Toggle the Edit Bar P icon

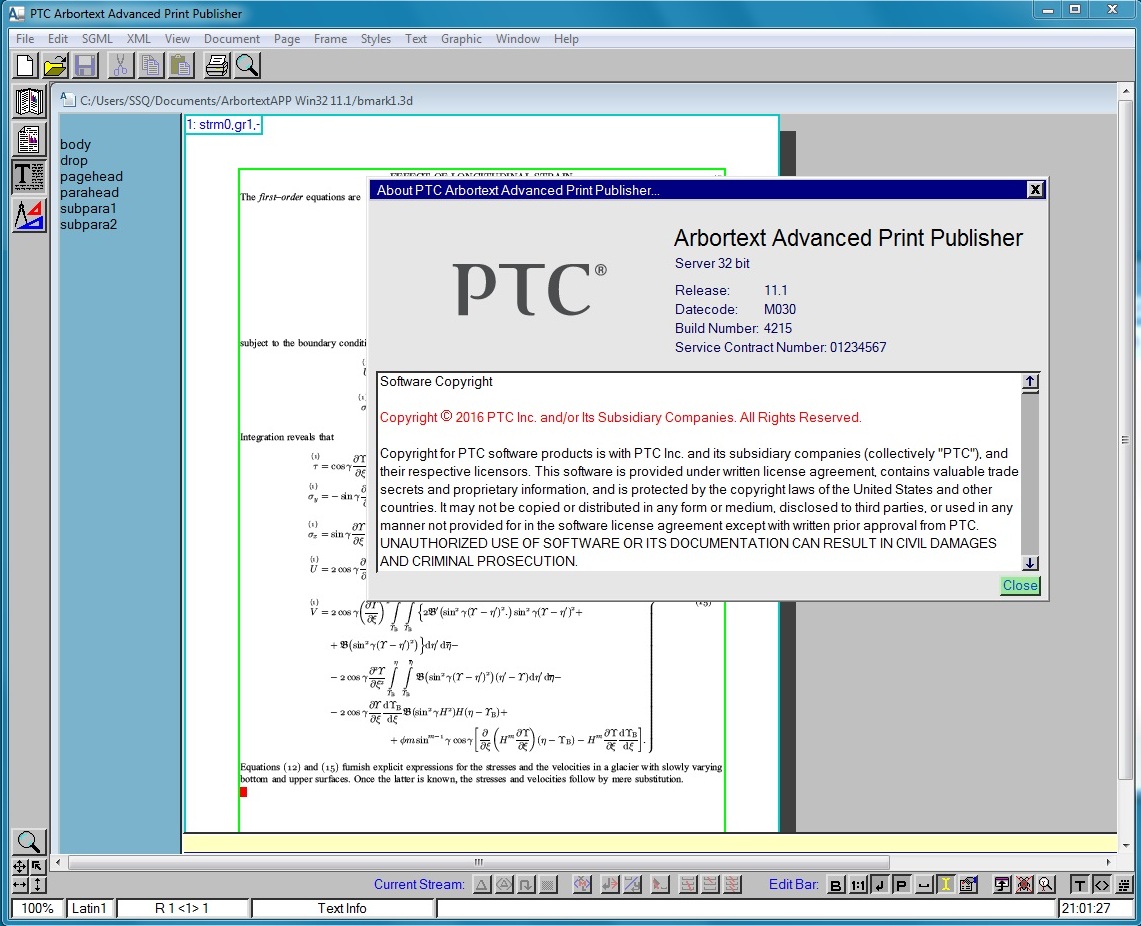click(901, 885)
